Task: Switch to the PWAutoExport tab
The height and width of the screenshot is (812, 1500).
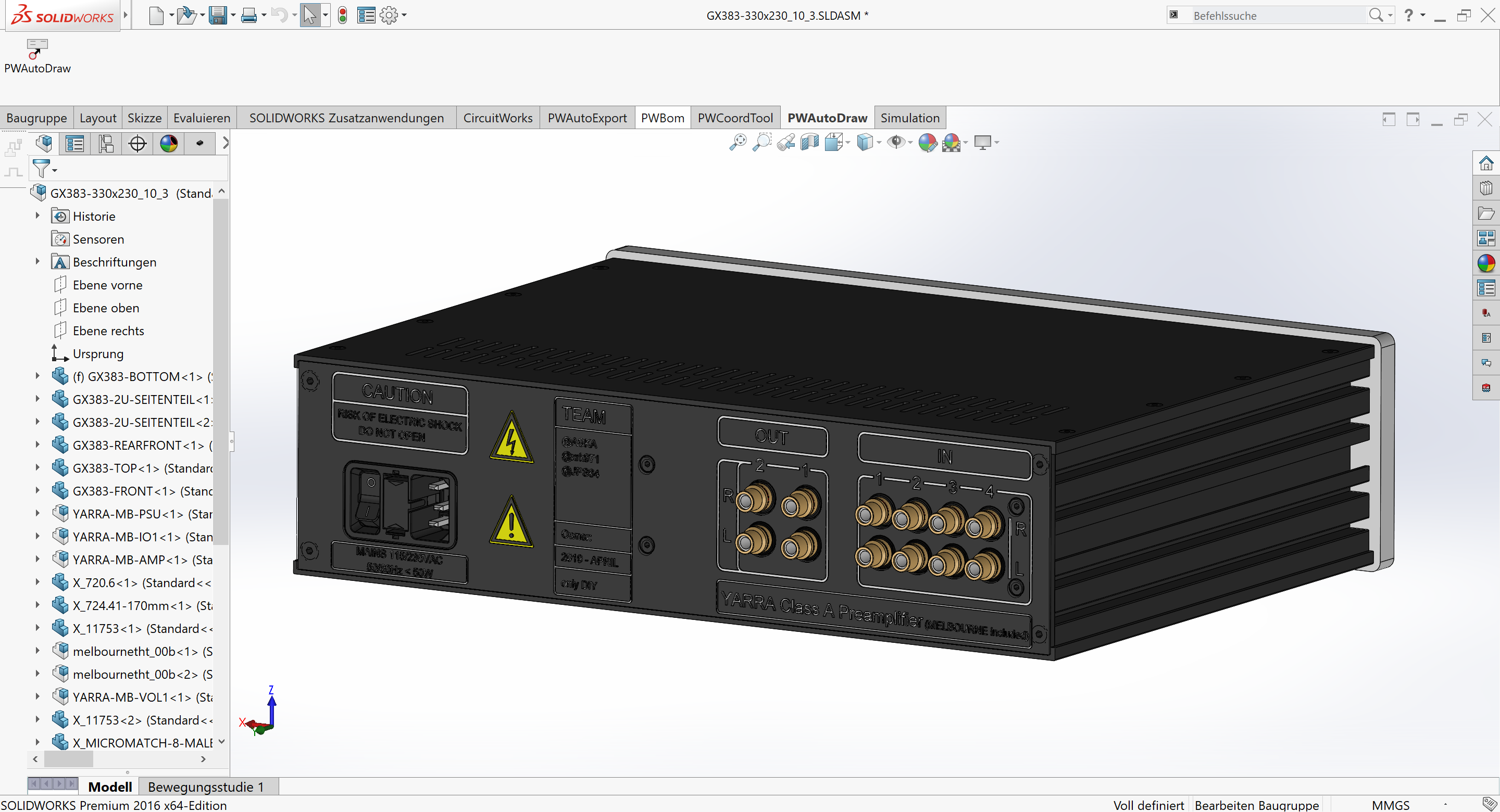Action: [x=587, y=118]
